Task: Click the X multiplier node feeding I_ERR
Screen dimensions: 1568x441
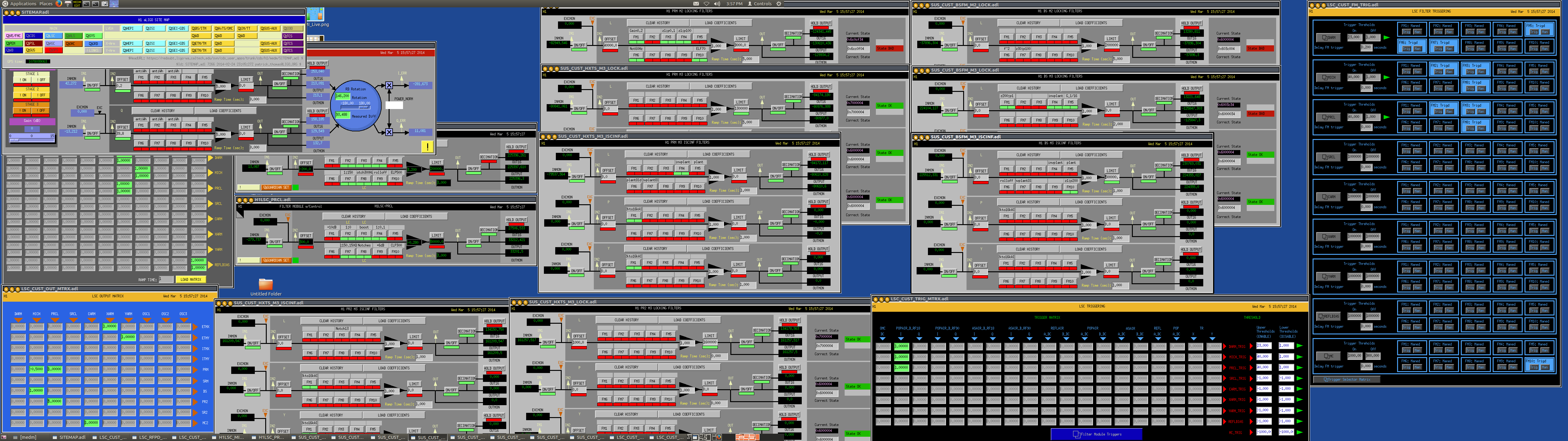Action: coord(389,85)
